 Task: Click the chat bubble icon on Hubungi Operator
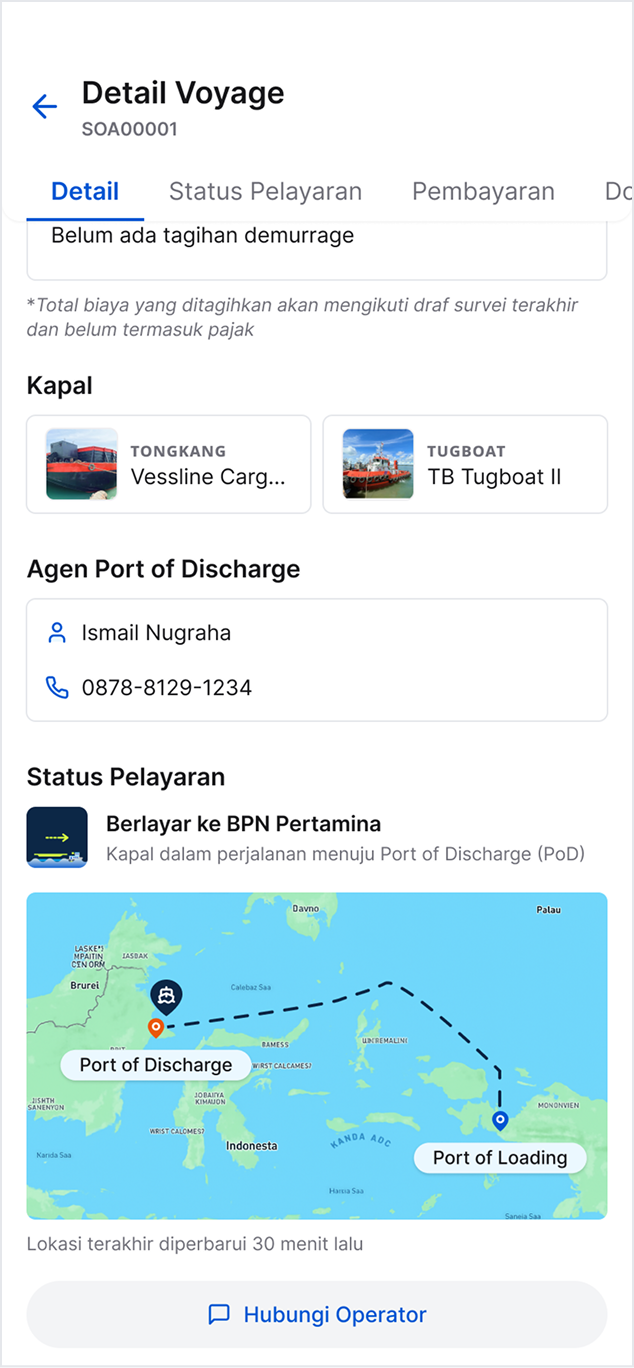tap(219, 1314)
